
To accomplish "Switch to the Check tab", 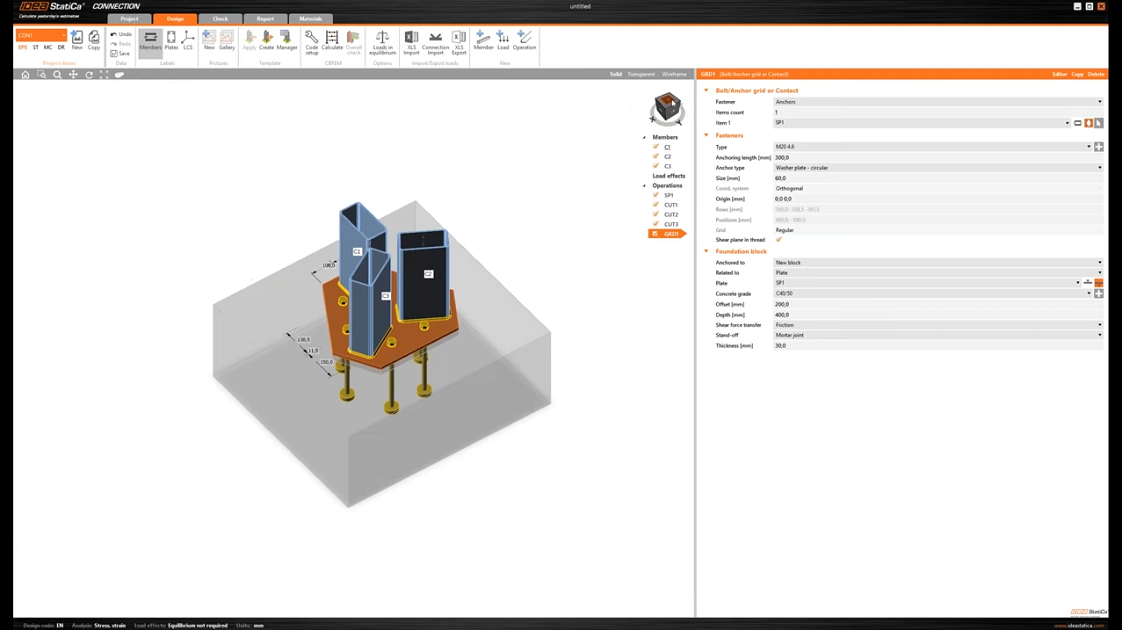I will click(x=220, y=19).
